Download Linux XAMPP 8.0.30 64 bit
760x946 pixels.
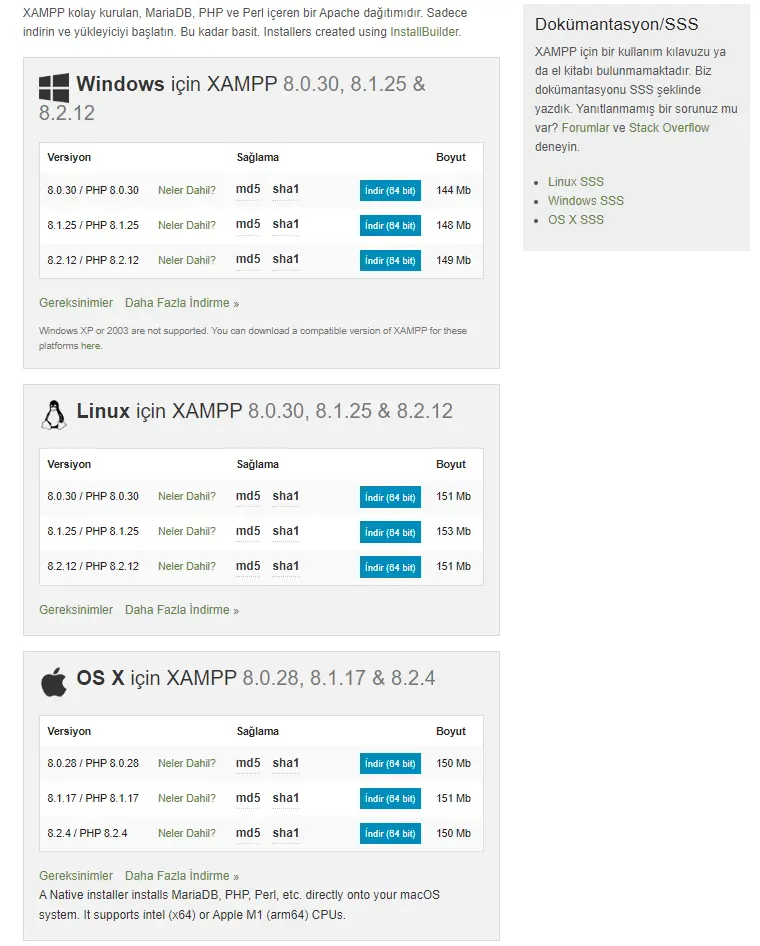click(390, 497)
